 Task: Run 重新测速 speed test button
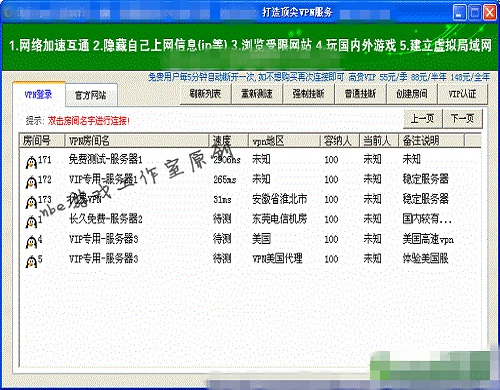[x=257, y=94]
